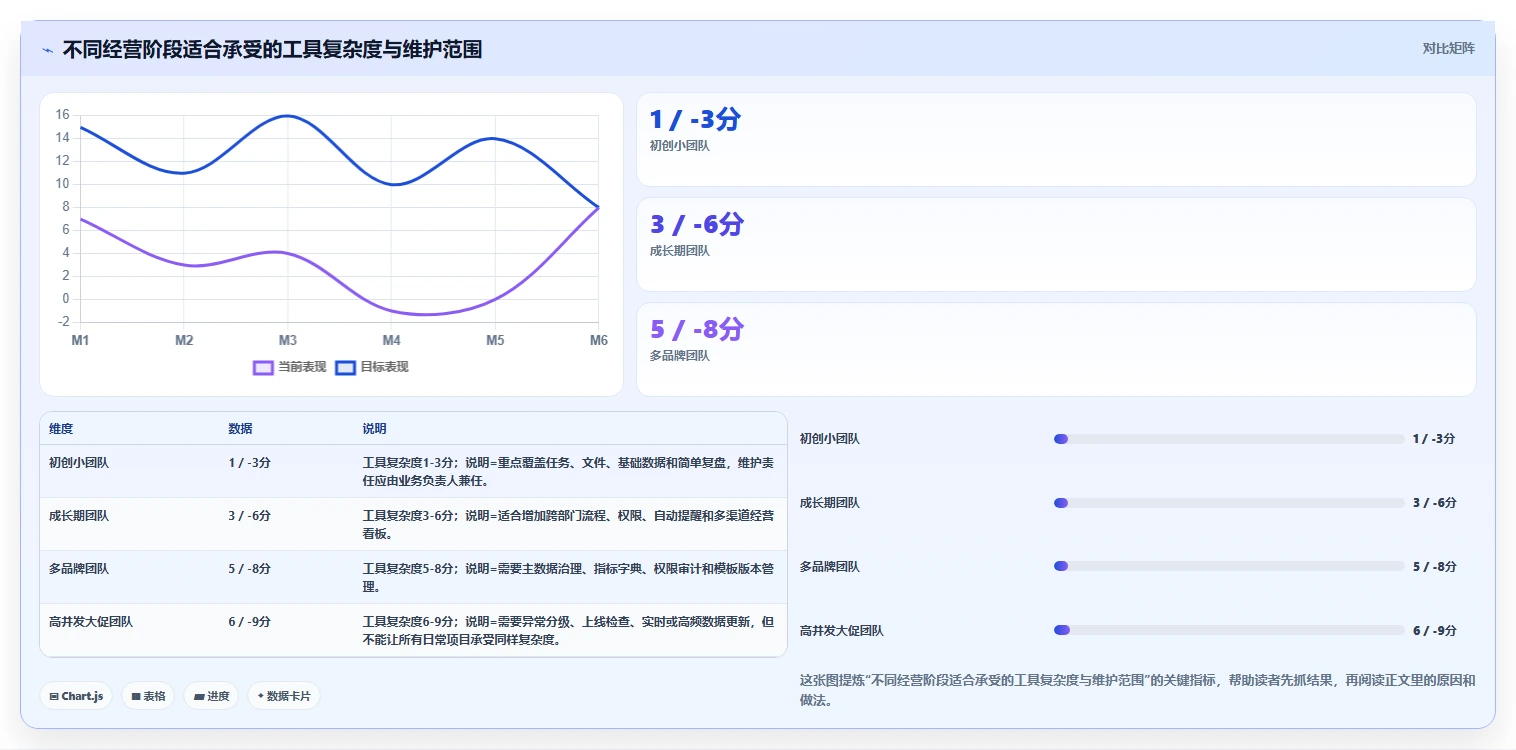Click the 工具复杂度5-8分 description cell

(568, 578)
